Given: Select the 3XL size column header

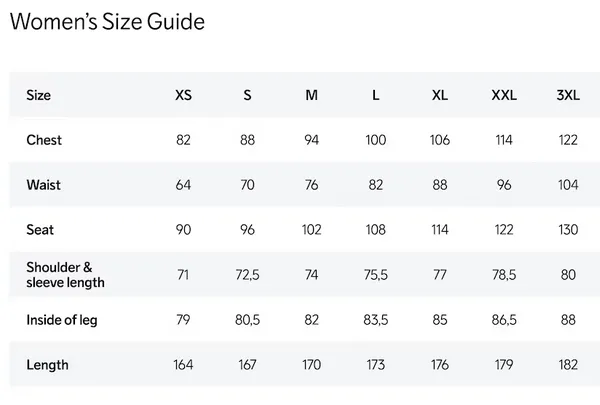Looking at the screenshot, I should 568,95.
